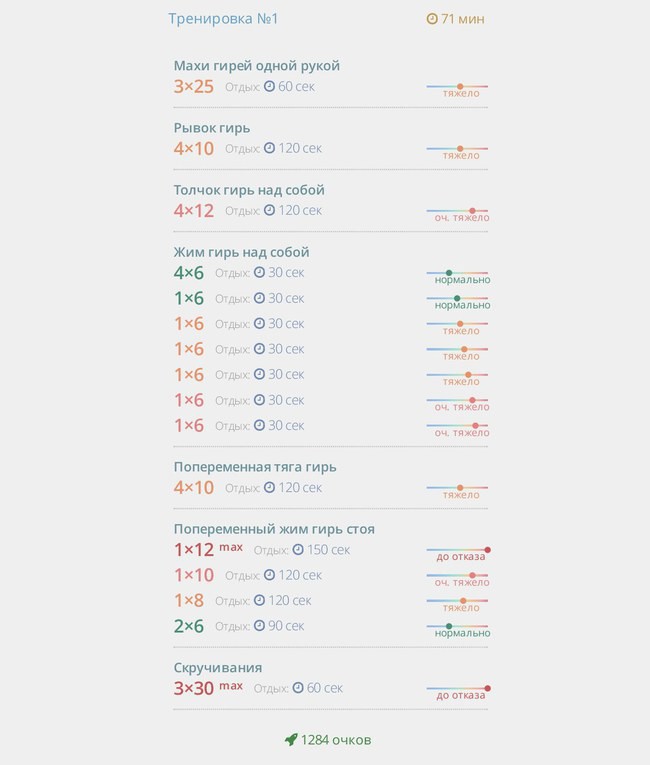Select the 3×30 max sets value
Image resolution: width=650 pixels, height=765 pixels.
208,688
